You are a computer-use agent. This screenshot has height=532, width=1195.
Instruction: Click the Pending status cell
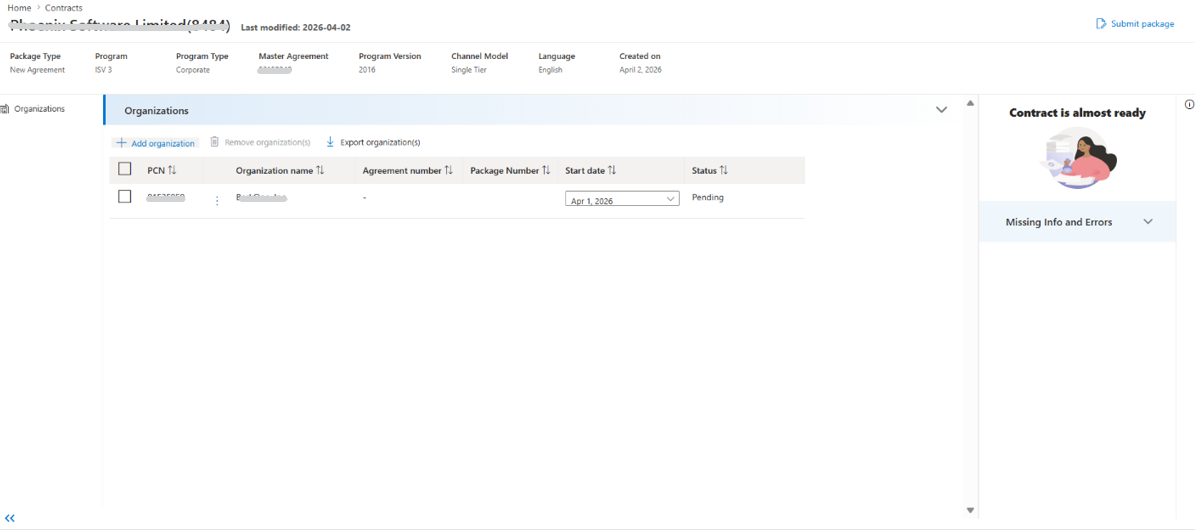point(707,197)
